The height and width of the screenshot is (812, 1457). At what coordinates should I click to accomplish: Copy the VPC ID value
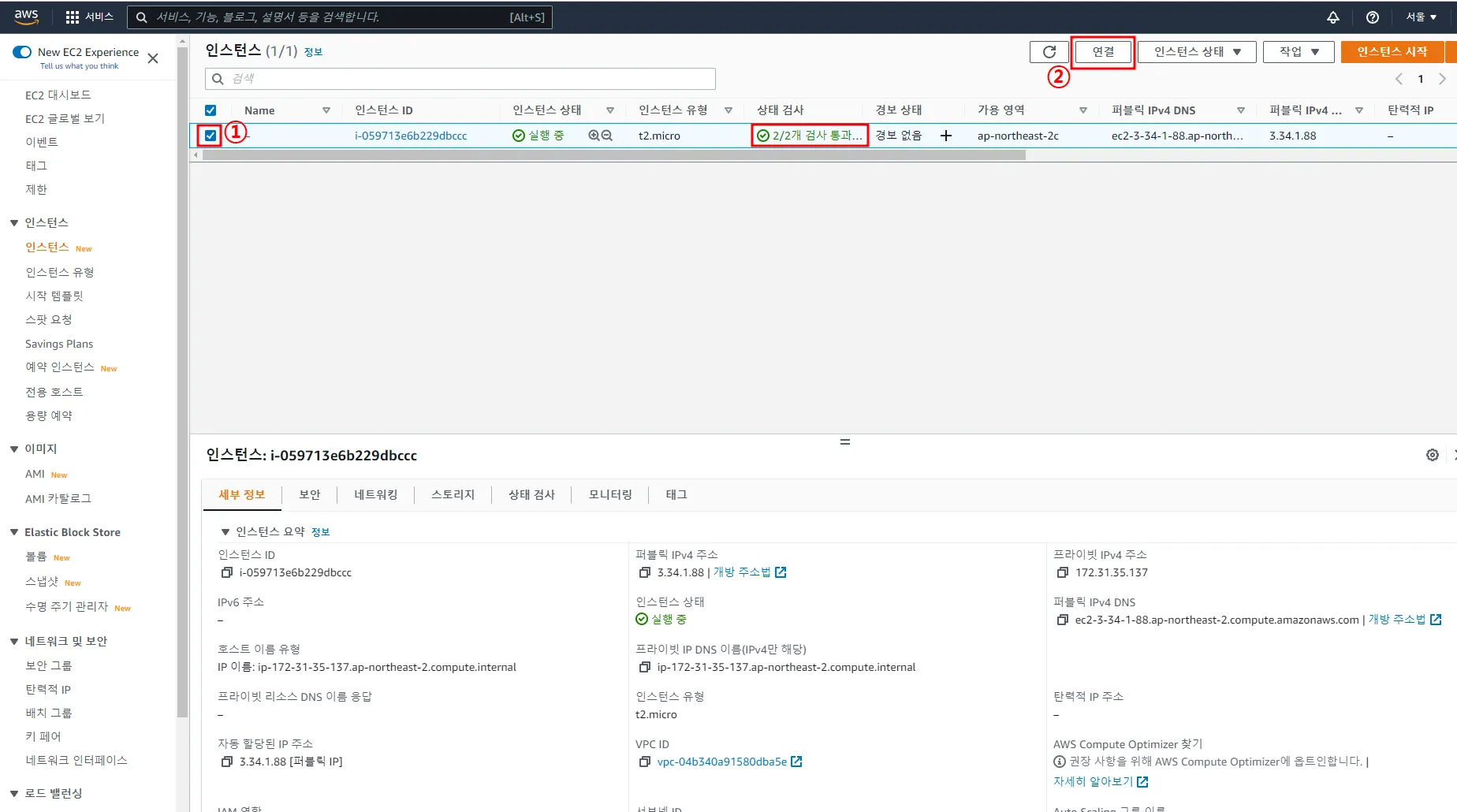[645, 762]
